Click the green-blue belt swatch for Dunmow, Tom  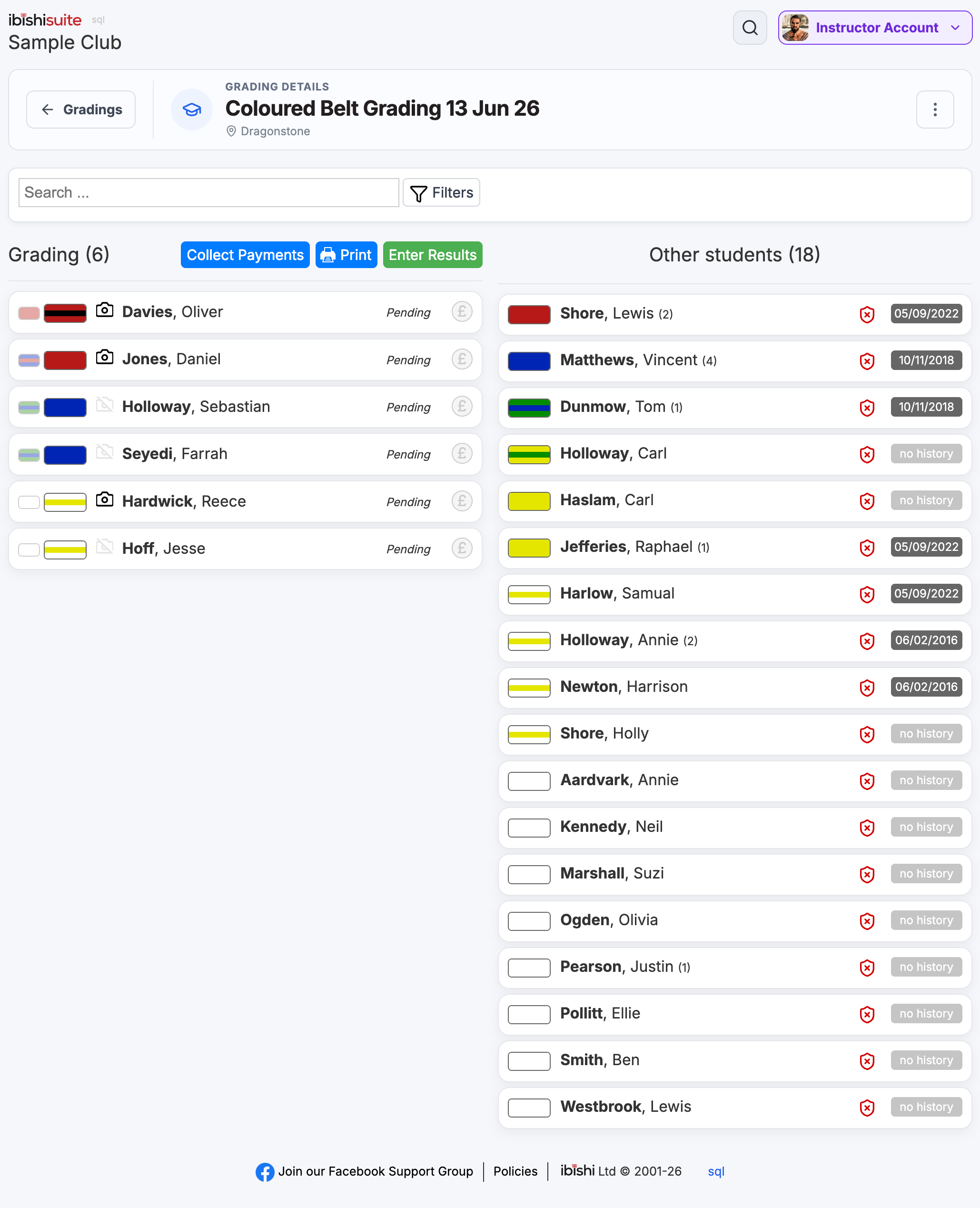pos(529,408)
